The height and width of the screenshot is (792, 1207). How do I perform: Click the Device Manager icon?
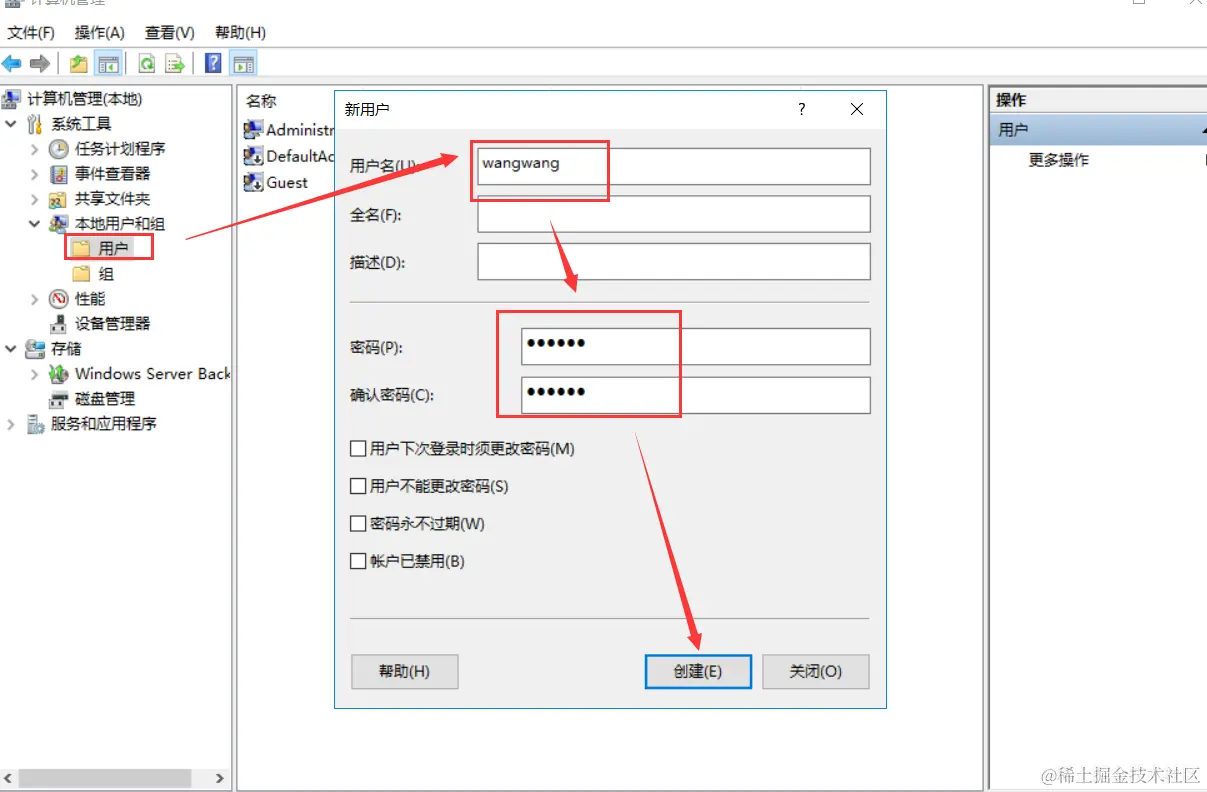(59, 324)
